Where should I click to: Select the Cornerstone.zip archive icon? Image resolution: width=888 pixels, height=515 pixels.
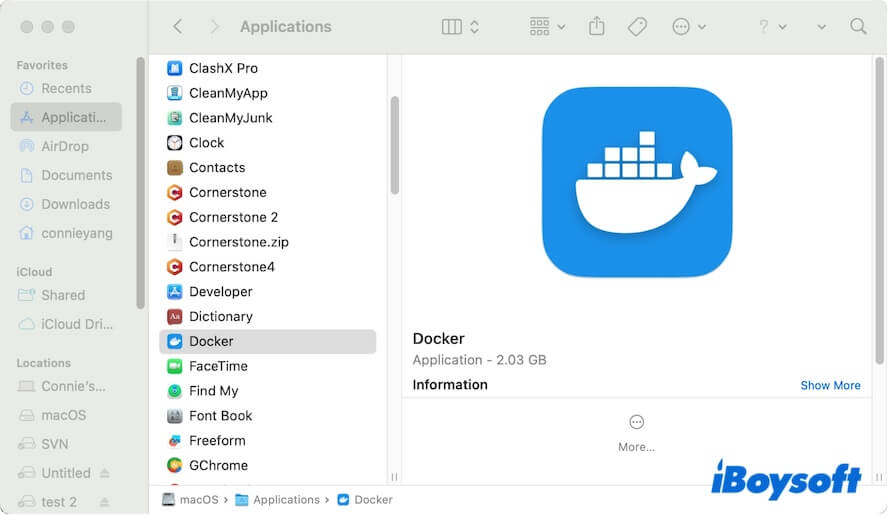point(174,242)
